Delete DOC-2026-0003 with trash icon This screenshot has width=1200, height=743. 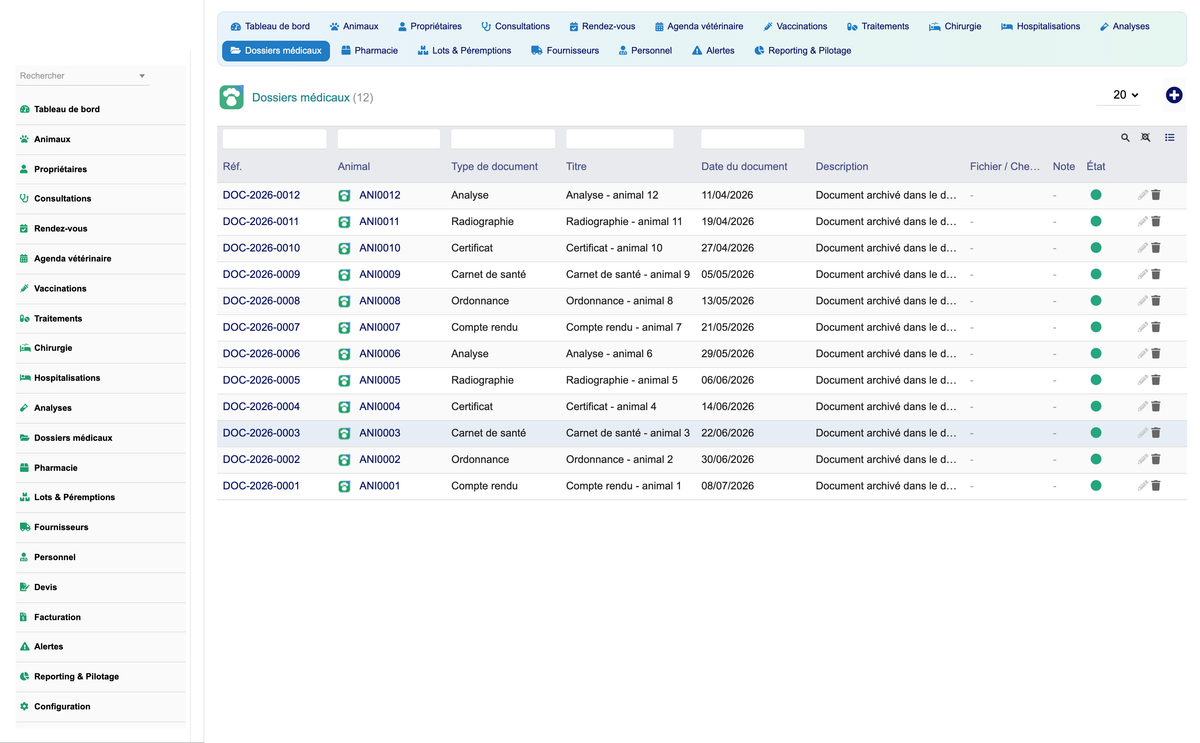coord(1156,433)
